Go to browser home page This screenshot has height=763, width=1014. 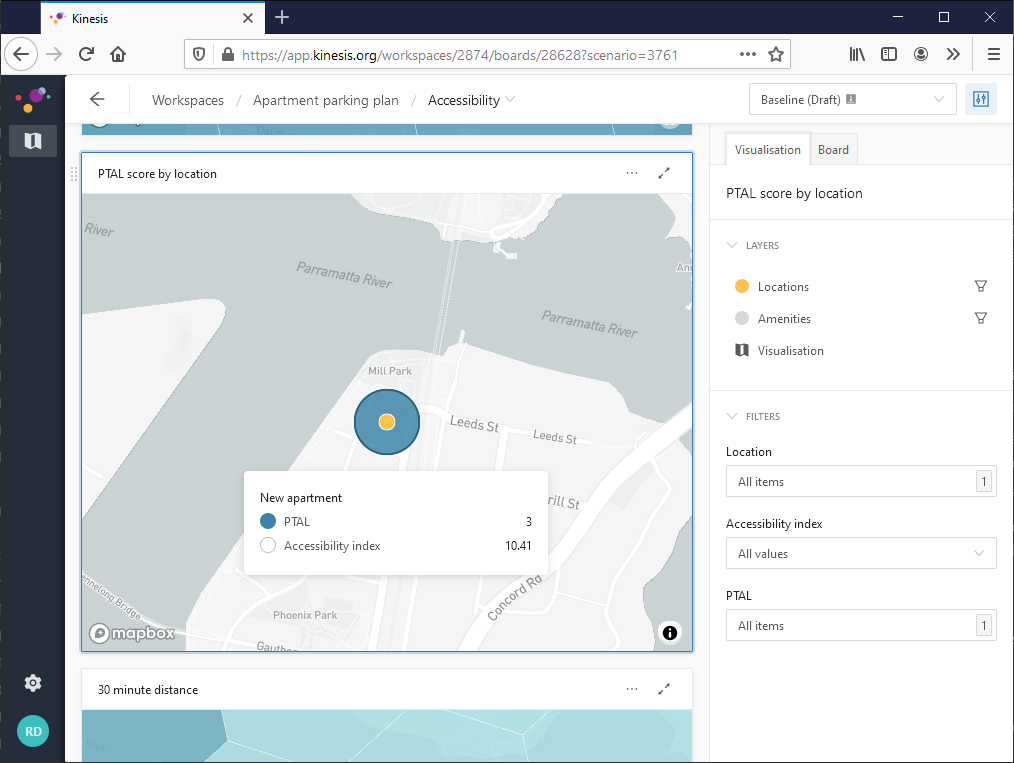point(118,54)
